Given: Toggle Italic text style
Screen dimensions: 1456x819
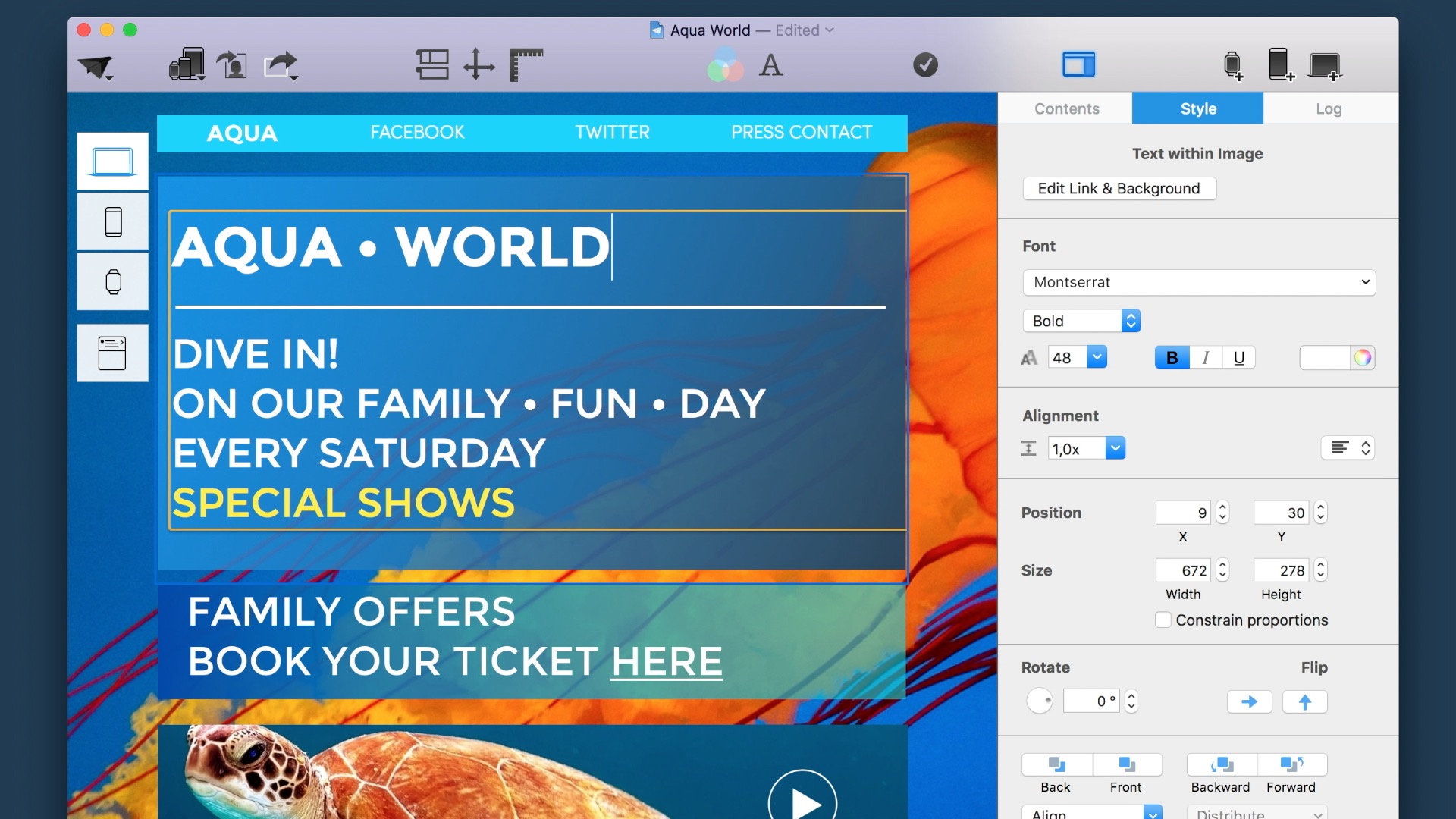Looking at the screenshot, I should pos(1206,358).
